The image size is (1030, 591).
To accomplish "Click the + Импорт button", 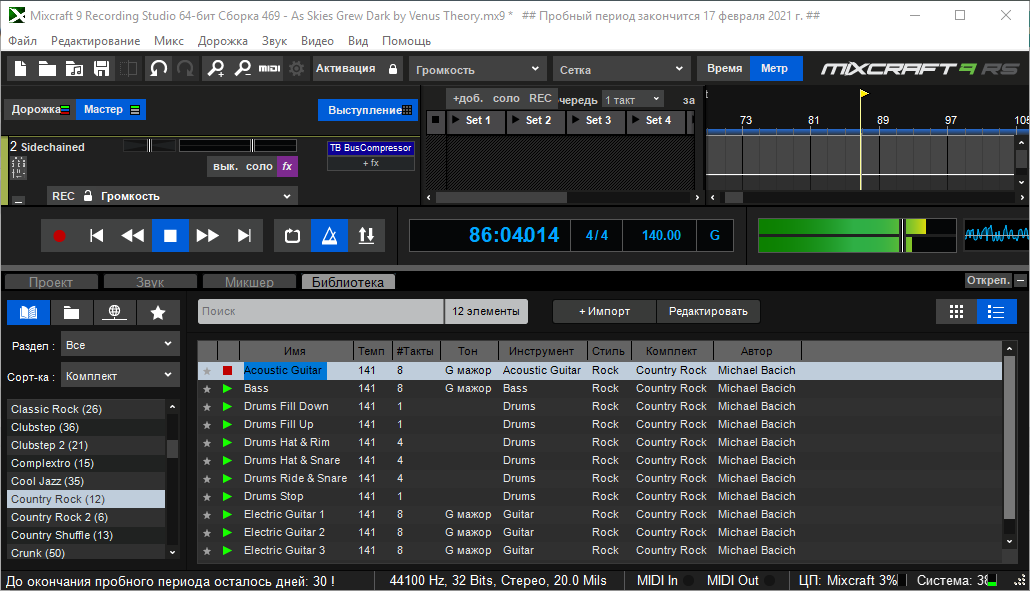I will click(604, 311).
